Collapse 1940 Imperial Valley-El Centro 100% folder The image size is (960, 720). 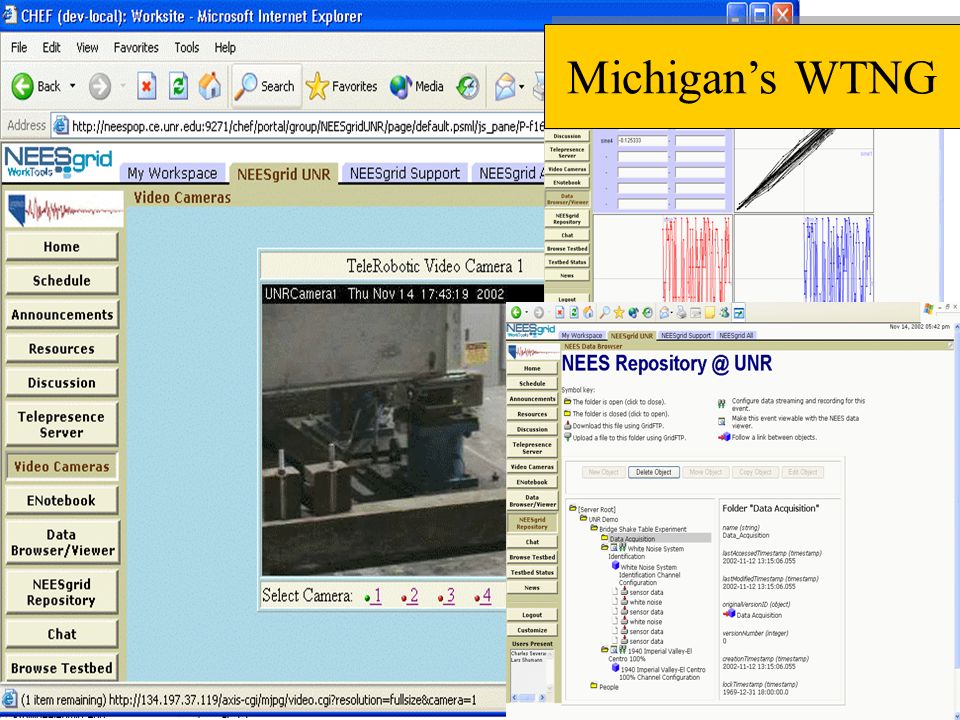click(604, 650)
